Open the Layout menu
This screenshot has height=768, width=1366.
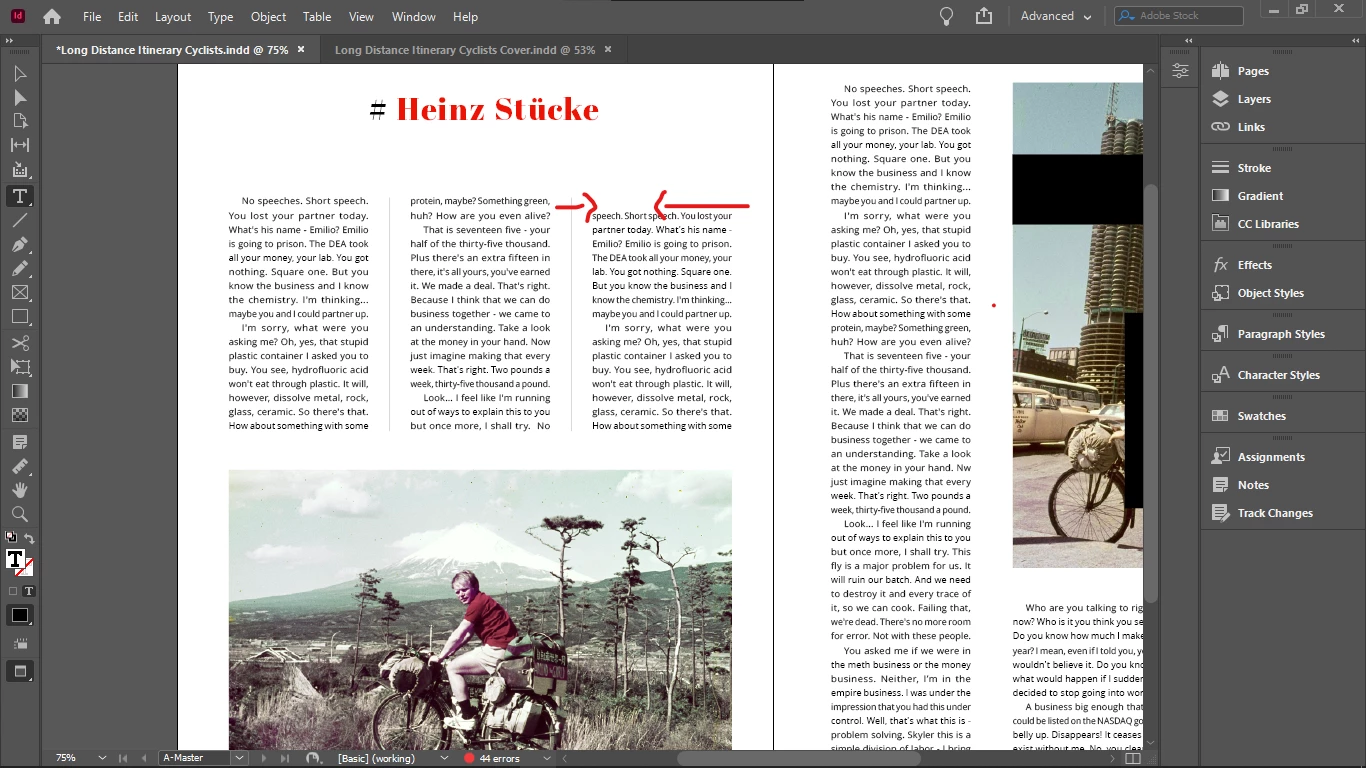(173, 17)
